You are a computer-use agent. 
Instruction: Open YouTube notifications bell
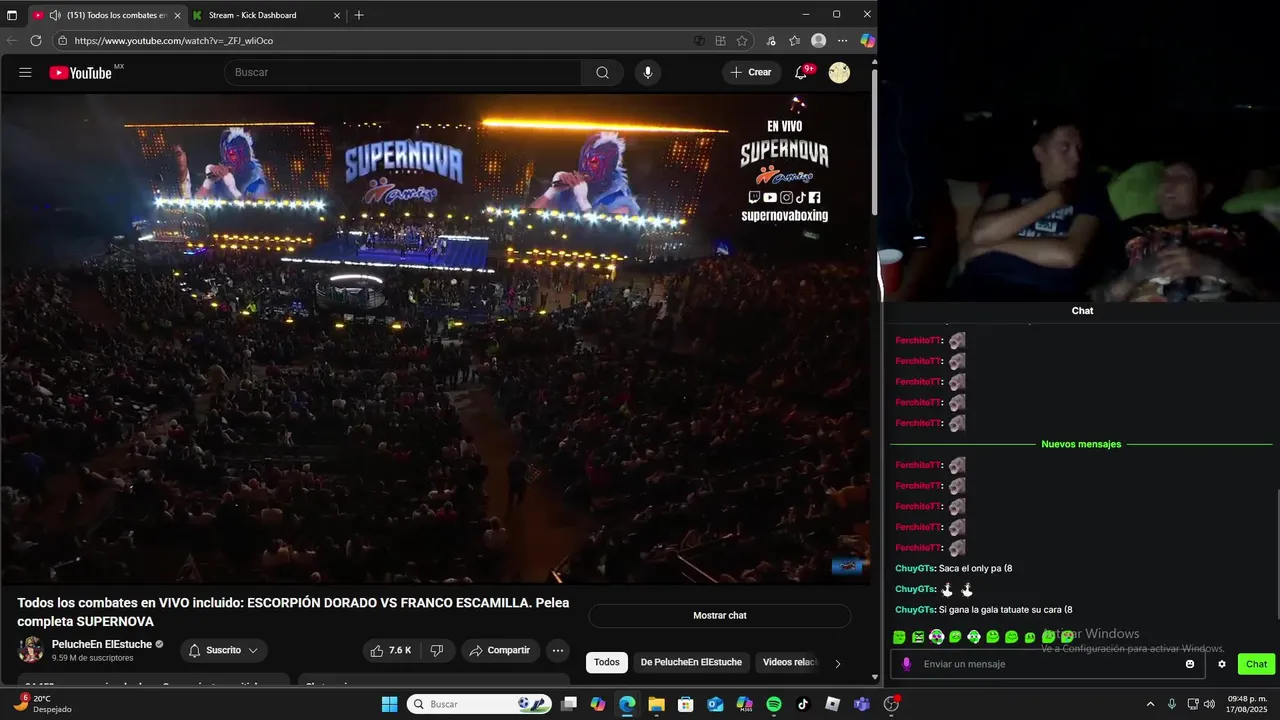(801, 72)
